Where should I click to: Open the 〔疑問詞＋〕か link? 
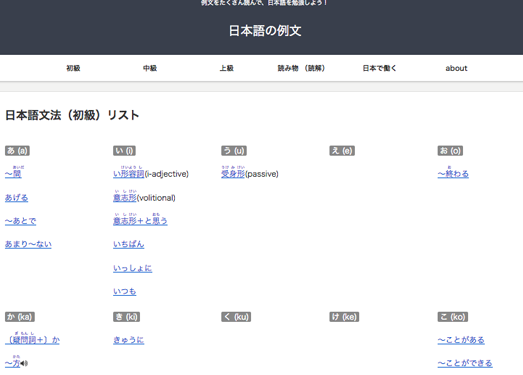[x=32, y=340]
